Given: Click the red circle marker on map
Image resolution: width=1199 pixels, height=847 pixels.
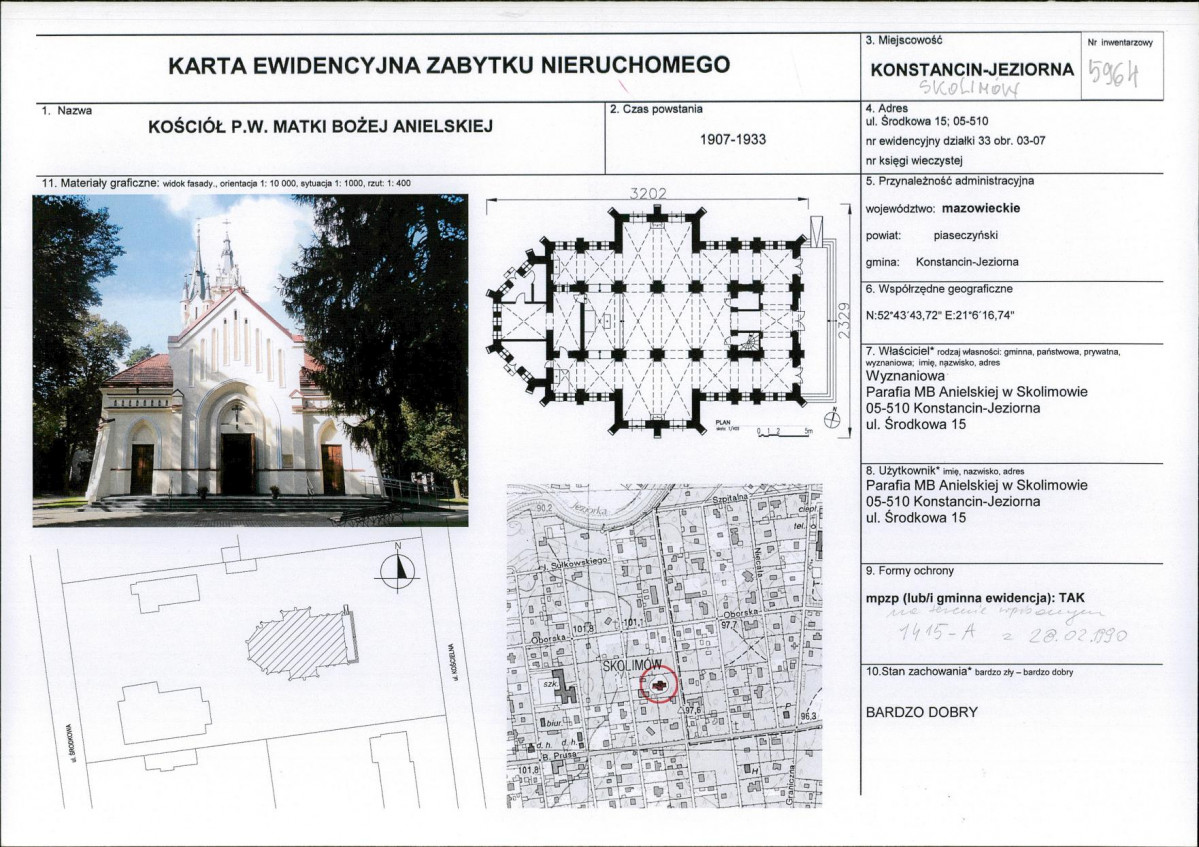Looking at the screenshot, I should pos(659,684).
